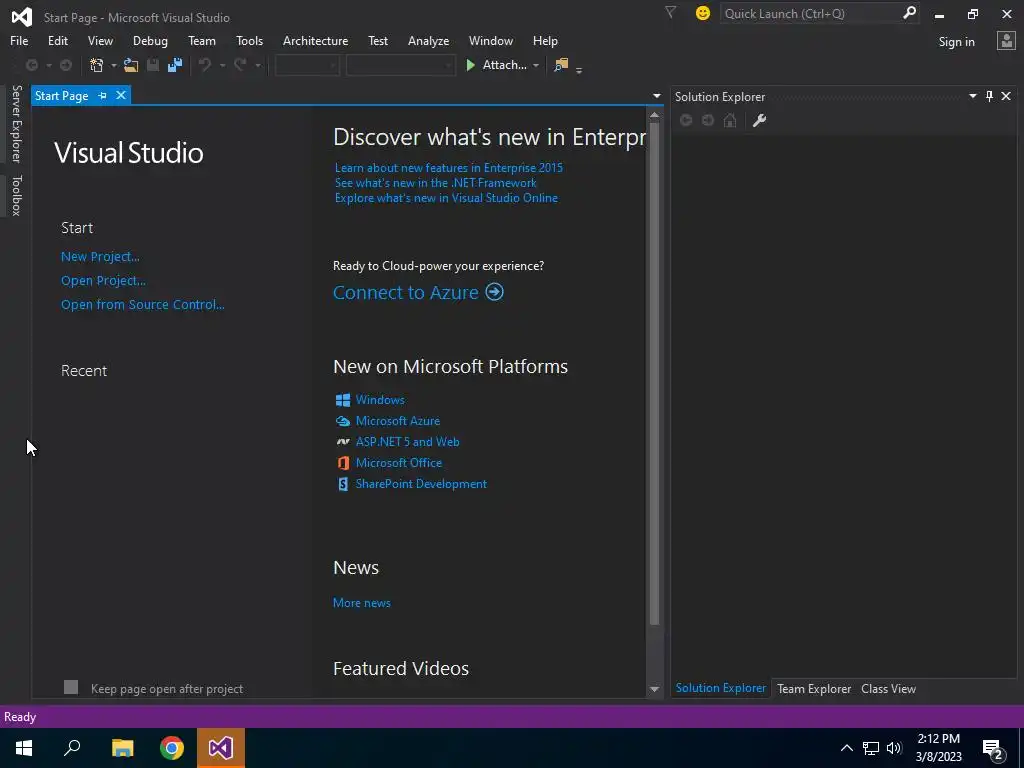Open the Undo history dropdown arrow

(x=222, y=65)
